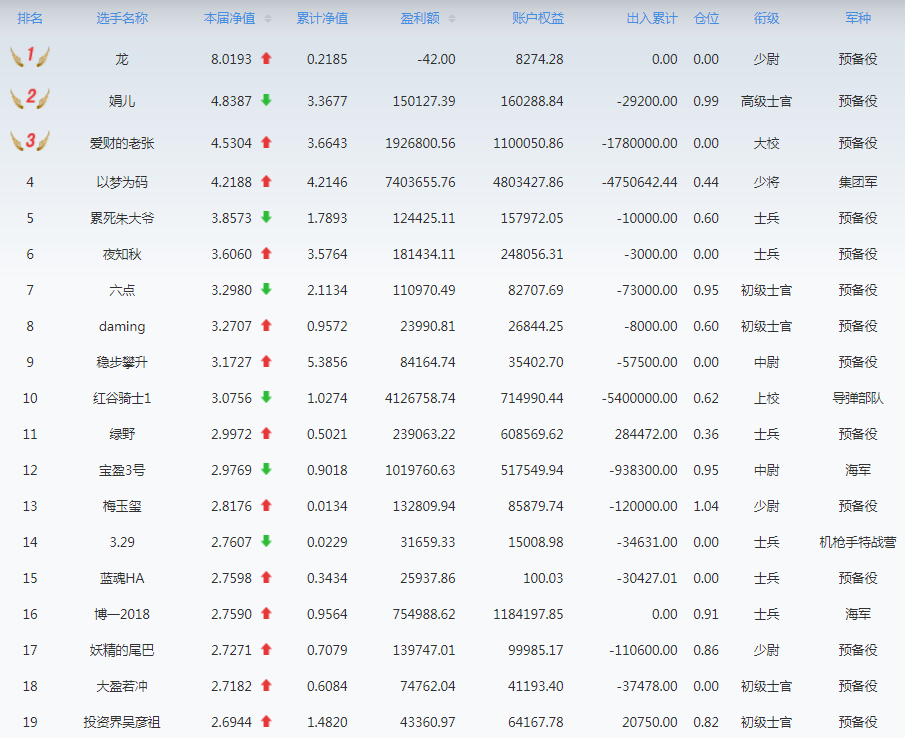Image resolution: width=905 pixels, height=738 pixels.
Task: Click the green down arrow in 宝盈3号 row
Action: tap(266, 470)
